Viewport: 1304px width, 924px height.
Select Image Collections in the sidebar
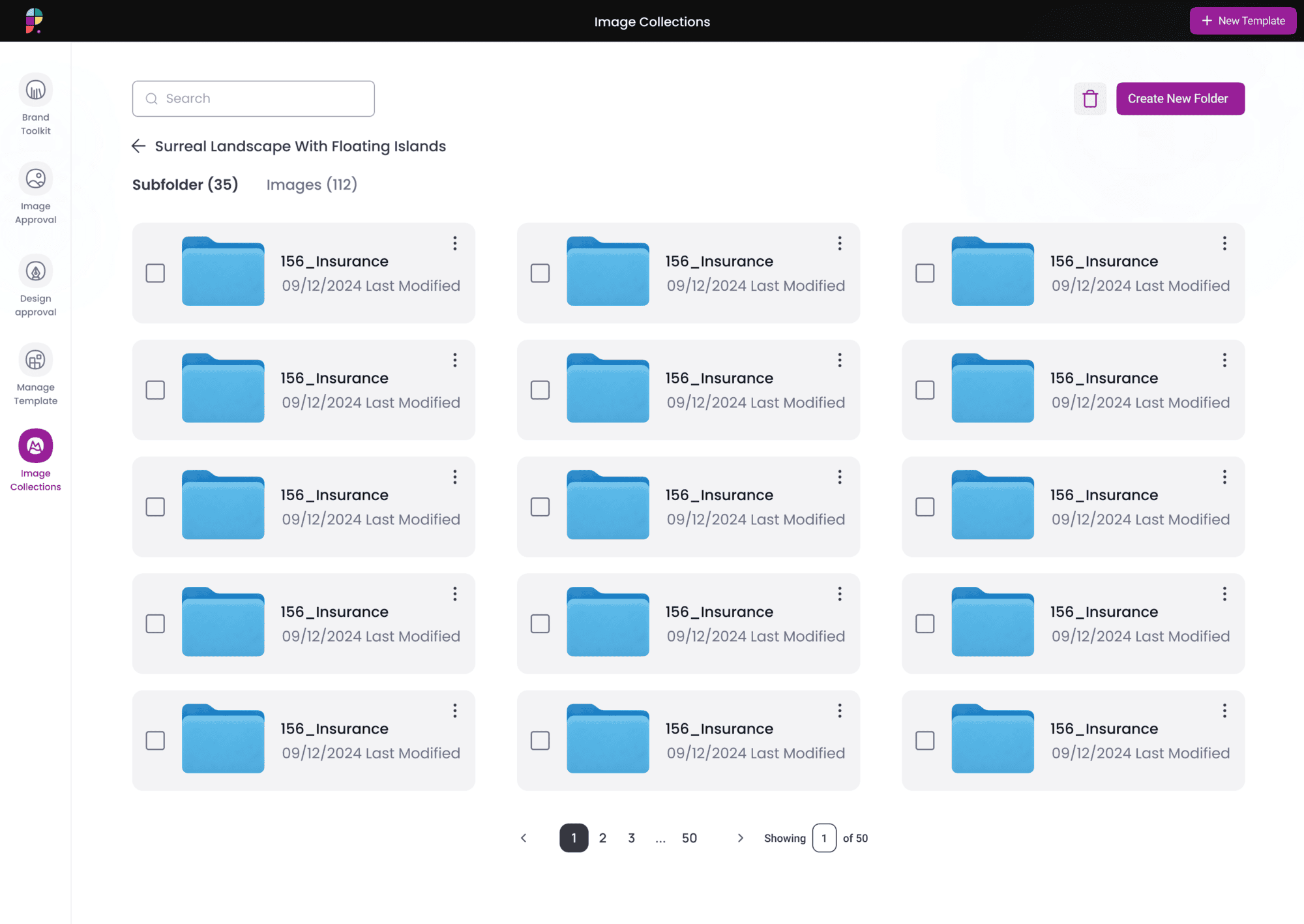[x=35, y=458]
